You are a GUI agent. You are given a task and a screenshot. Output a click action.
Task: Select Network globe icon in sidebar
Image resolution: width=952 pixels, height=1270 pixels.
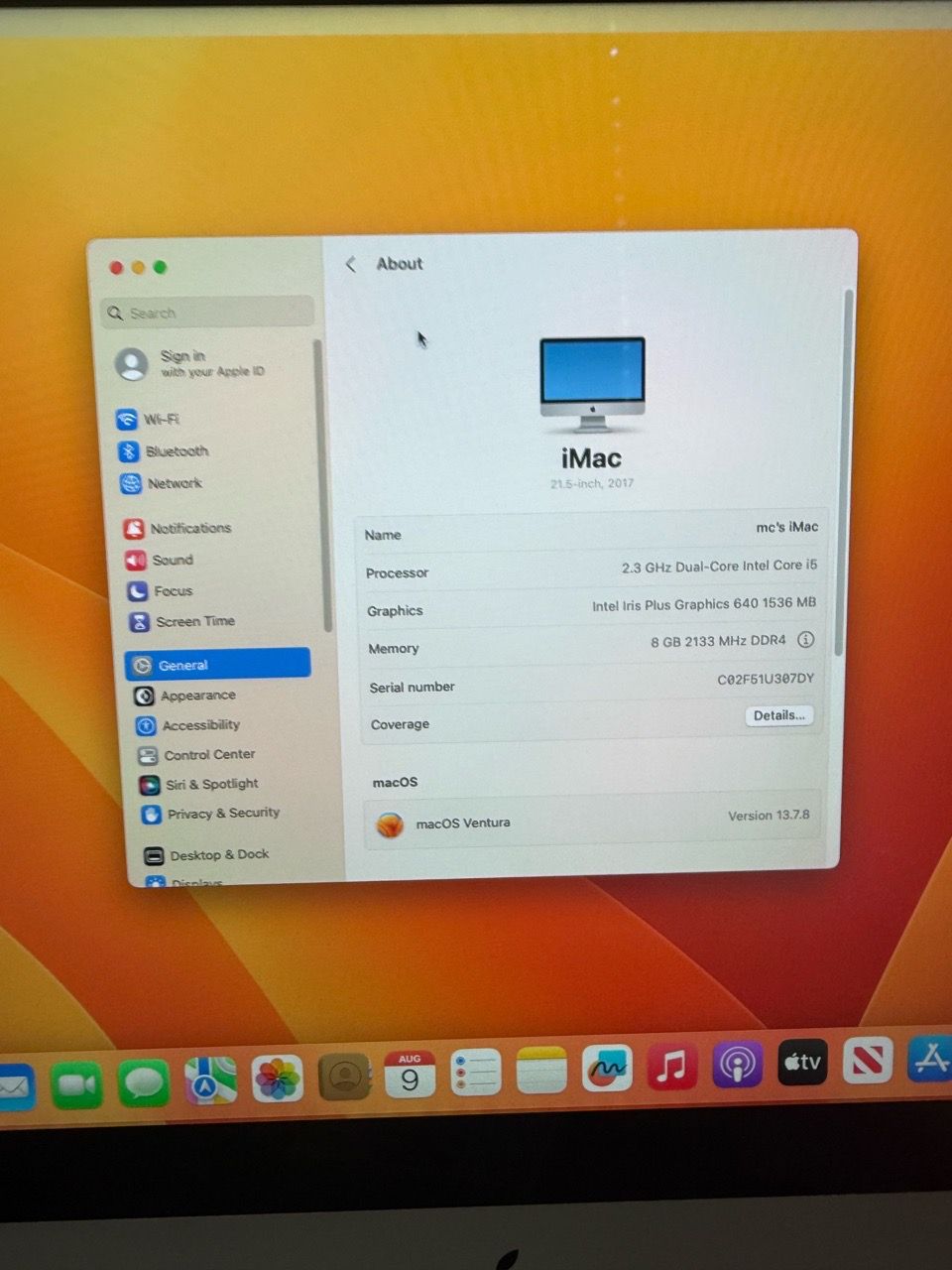131,484
